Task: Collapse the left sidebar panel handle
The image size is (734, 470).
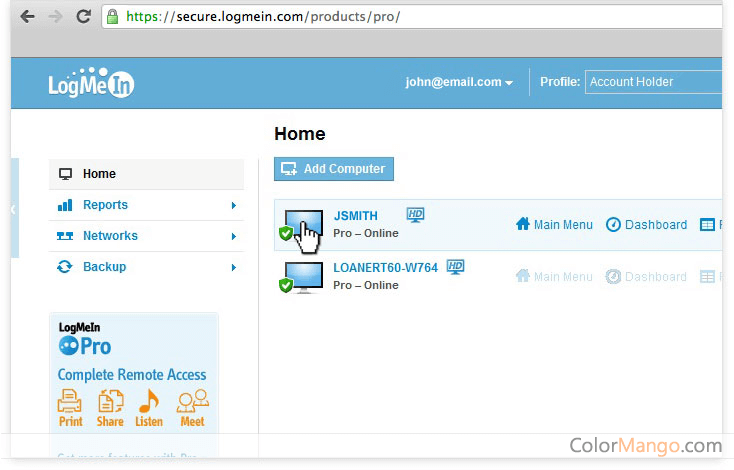Action: pyautogui.click(x=15, y=208)
